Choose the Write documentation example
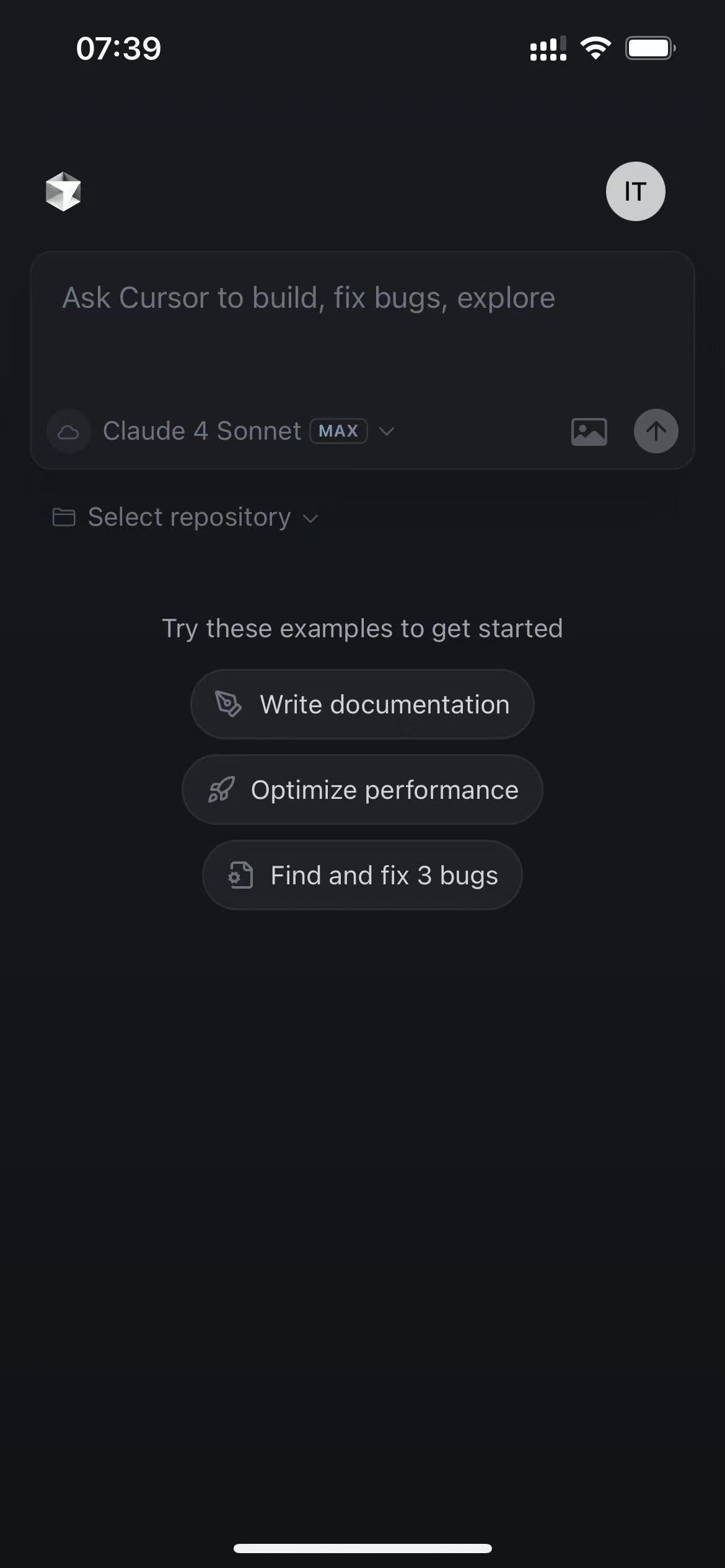 (x=362, y=704)
